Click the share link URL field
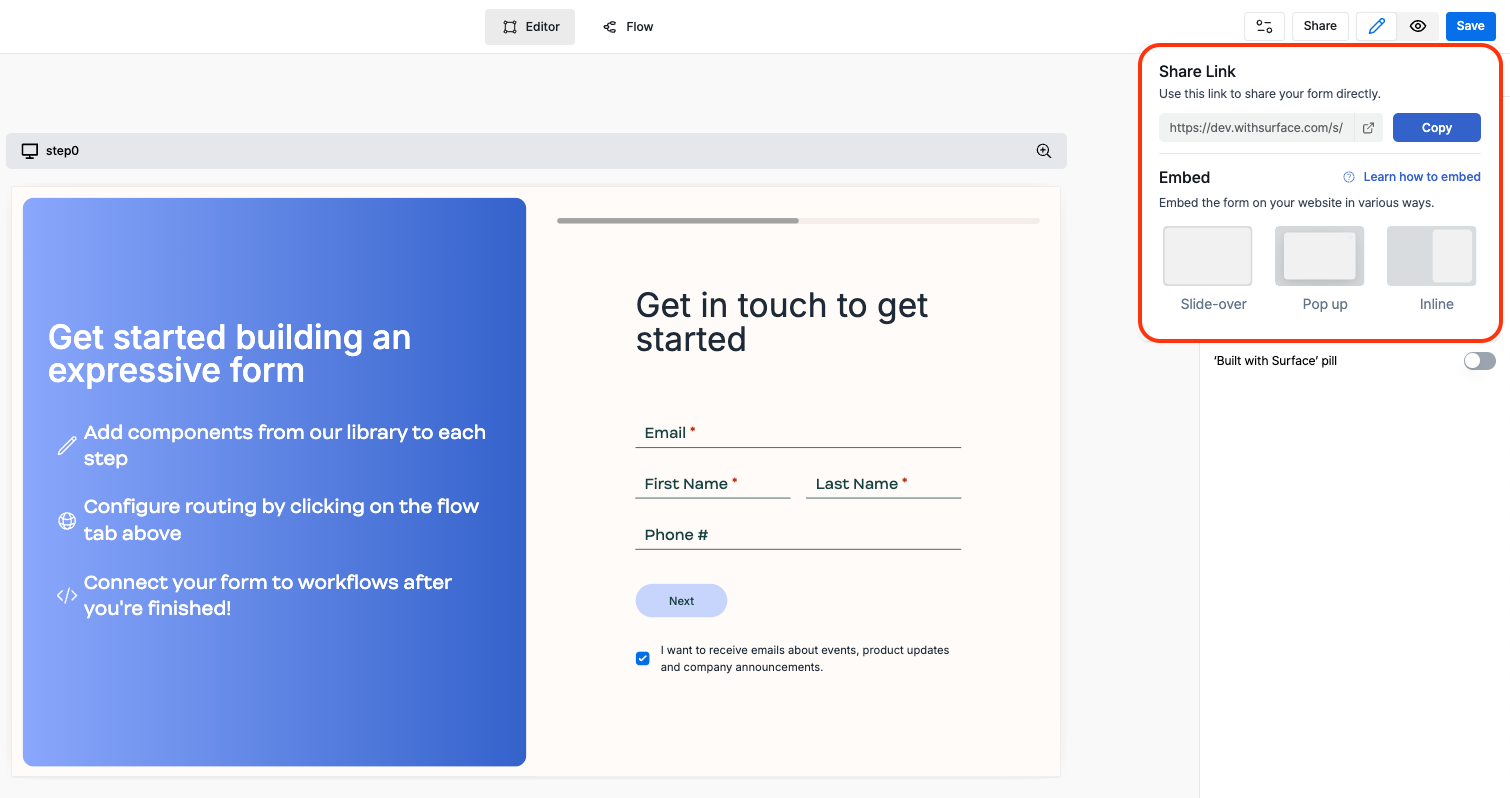This screenshot has width=1510, height=798. click(1255, 127)
